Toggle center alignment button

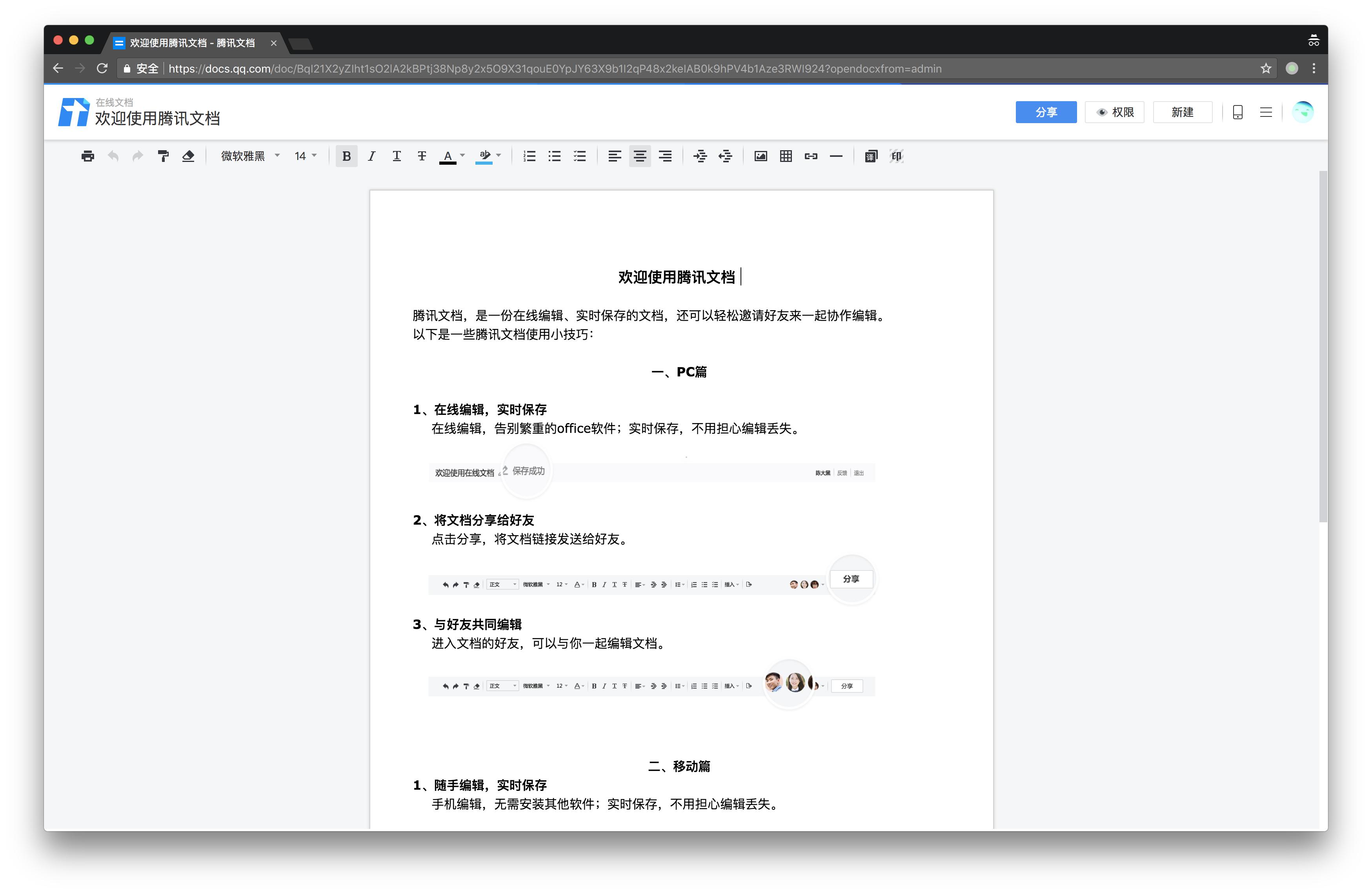tap(639, 156)
